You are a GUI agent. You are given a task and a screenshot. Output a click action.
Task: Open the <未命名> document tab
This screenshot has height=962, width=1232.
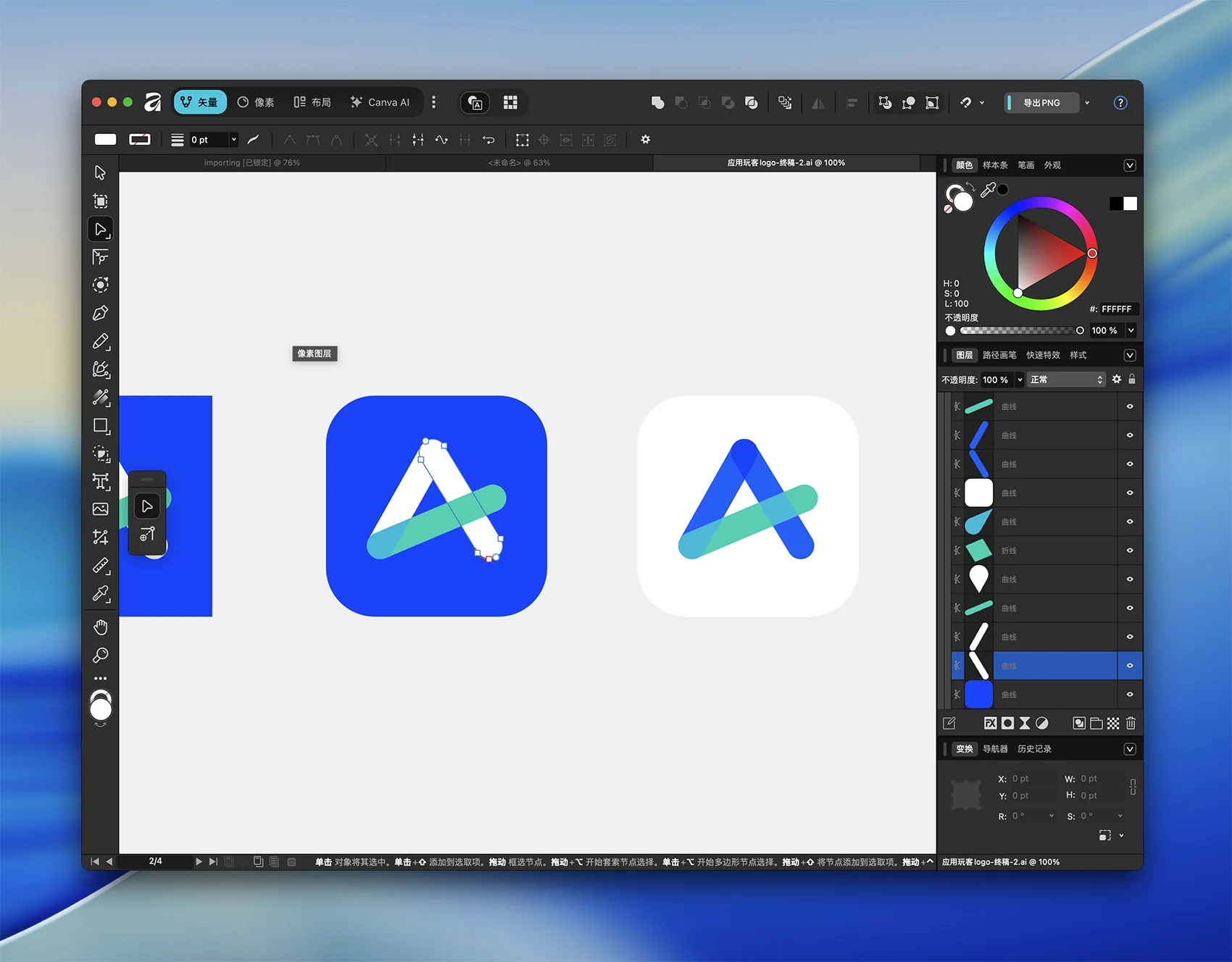pyautogui.click(x=519, y=163)
